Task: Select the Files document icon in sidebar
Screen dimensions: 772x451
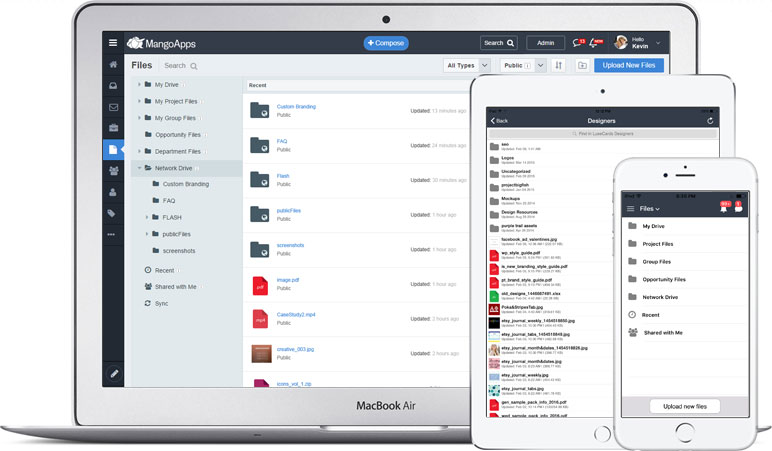Action: pos(113,149)
